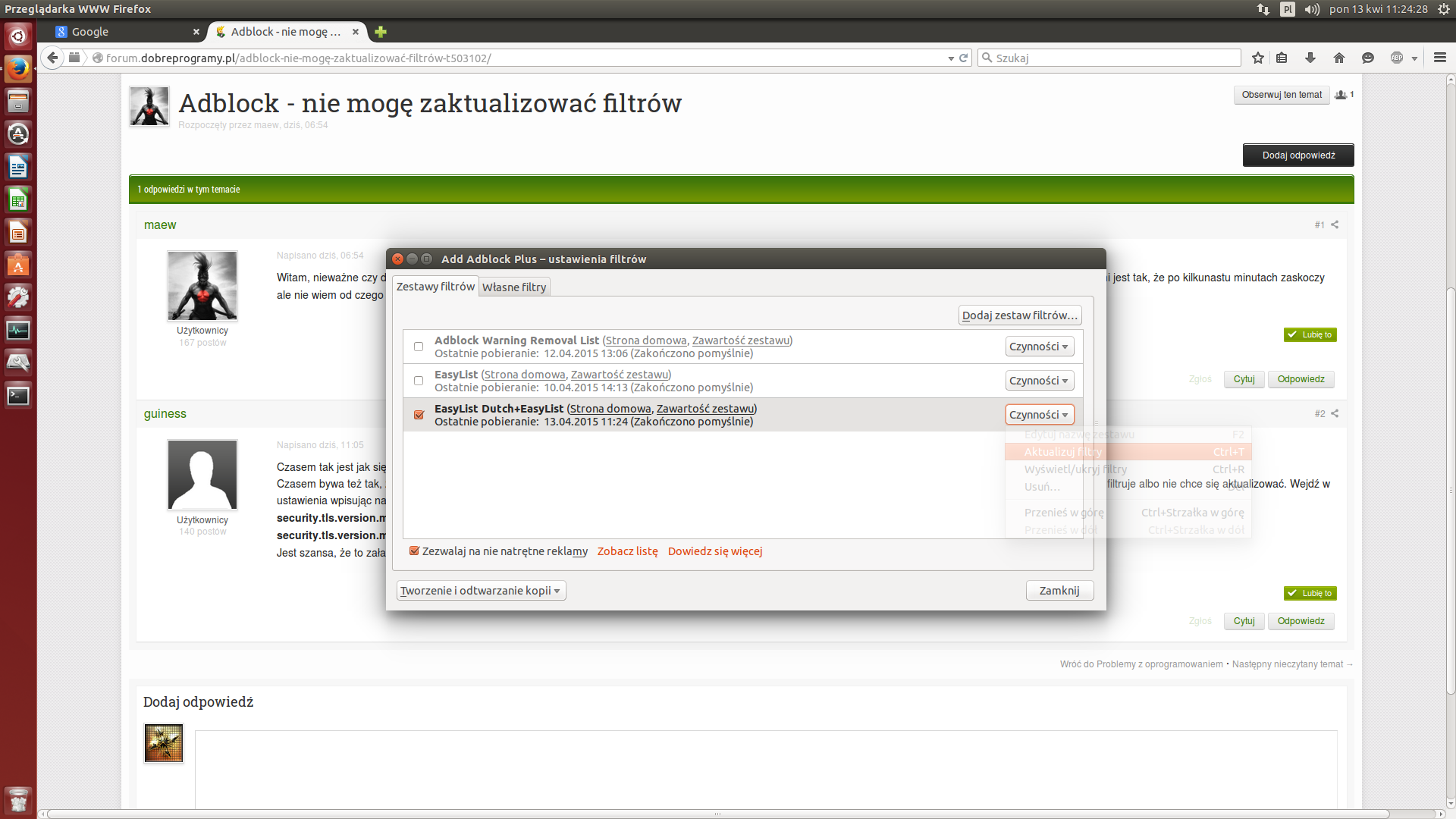Click Zamknij button in filter dialog
The width and height of the screenshot is (1456, 819).
[1059, 591]
